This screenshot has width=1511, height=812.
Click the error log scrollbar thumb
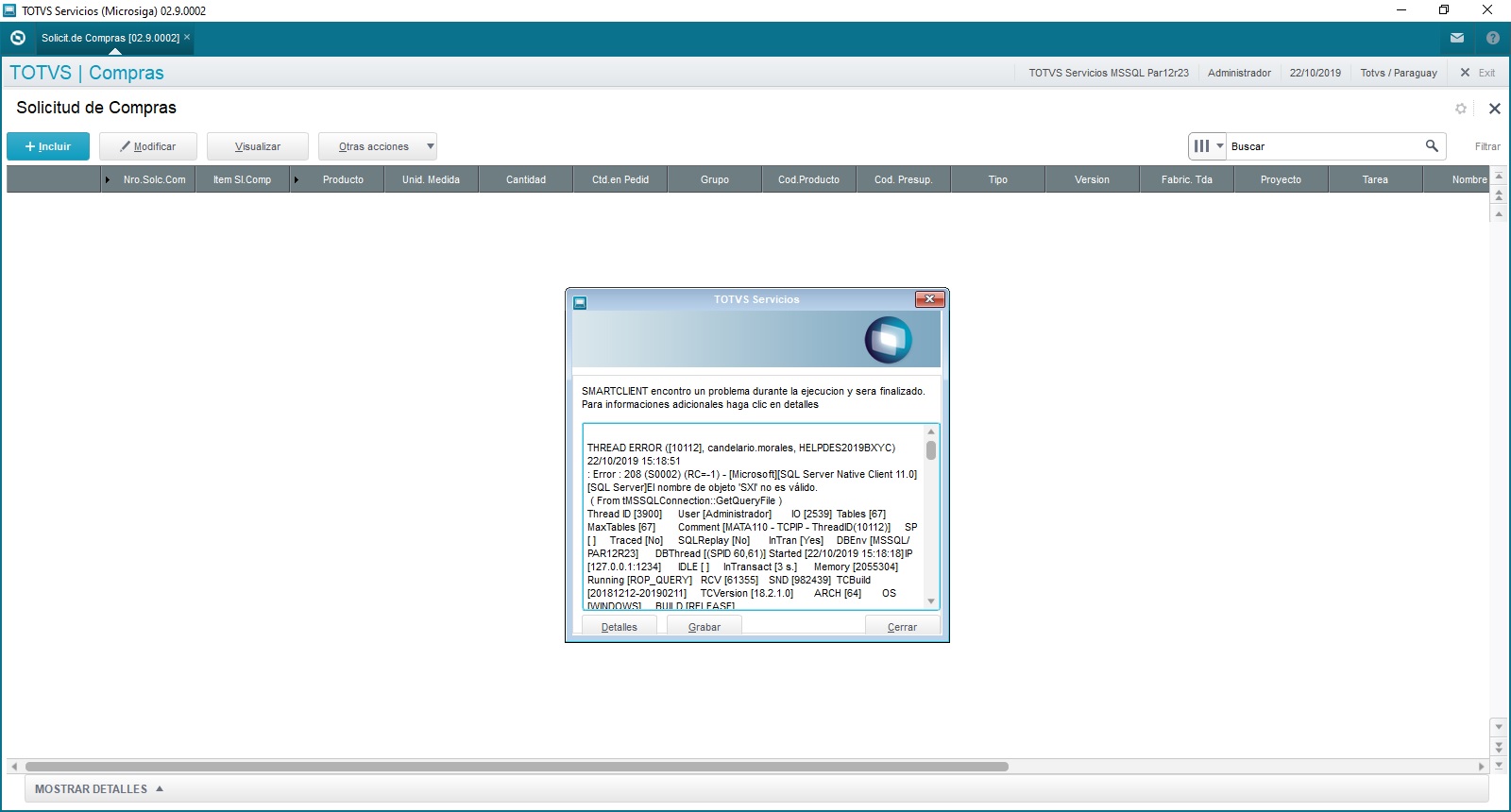(931, 450)
